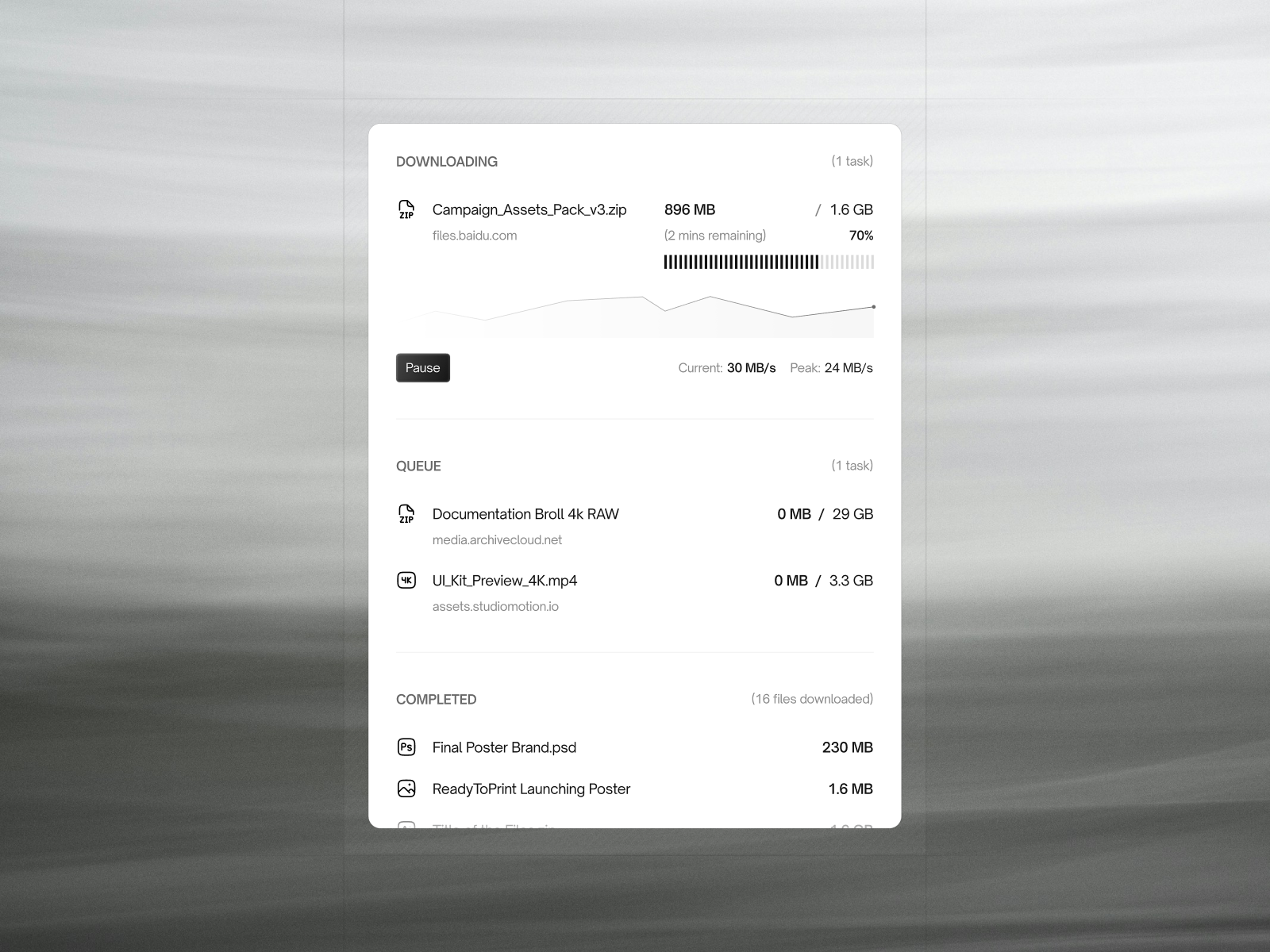Click the Photoshop icon next to Final Poster Brand.psd
1270x952 pixels.
click(406, 747)
